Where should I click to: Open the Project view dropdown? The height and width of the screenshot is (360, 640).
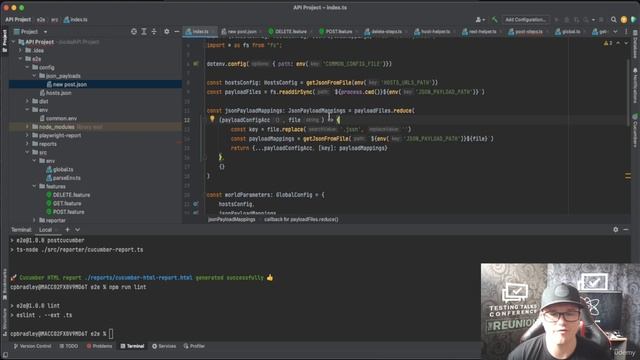(x=30, y=31)
